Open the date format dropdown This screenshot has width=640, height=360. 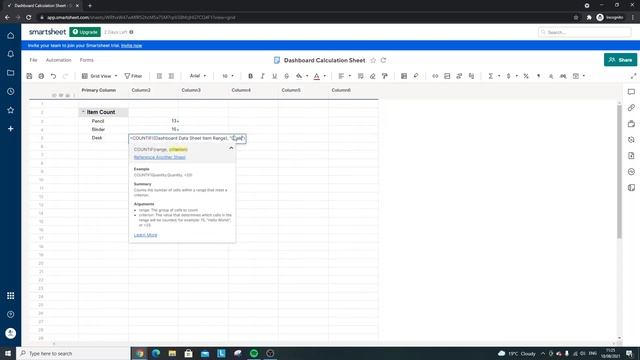pos(578,76)
